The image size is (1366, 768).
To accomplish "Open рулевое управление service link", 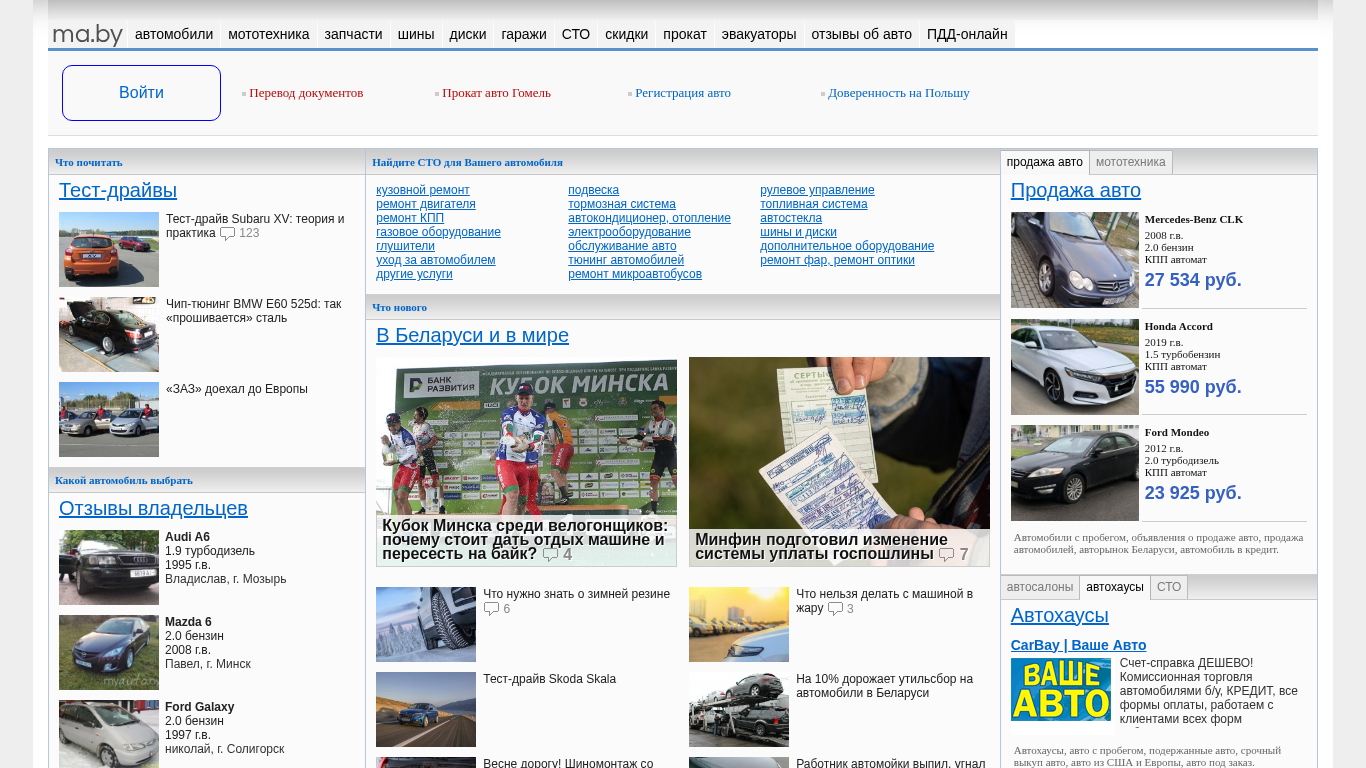I will coord(817,190).
